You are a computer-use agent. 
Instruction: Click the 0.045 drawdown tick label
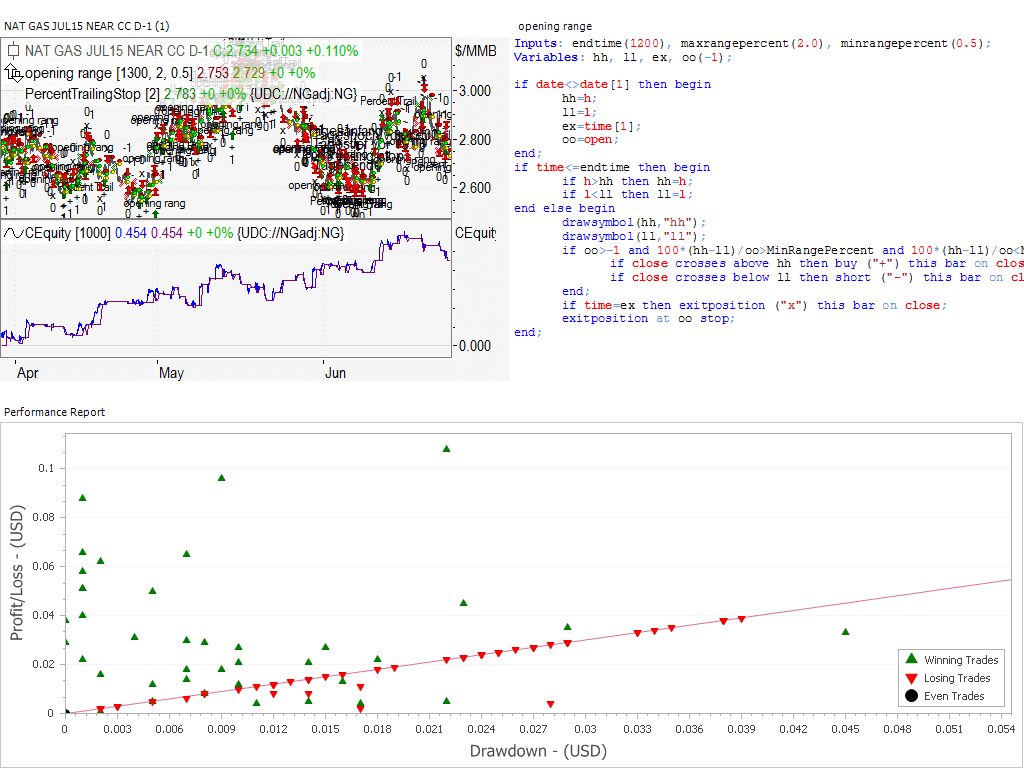click(x=846, y=729)
